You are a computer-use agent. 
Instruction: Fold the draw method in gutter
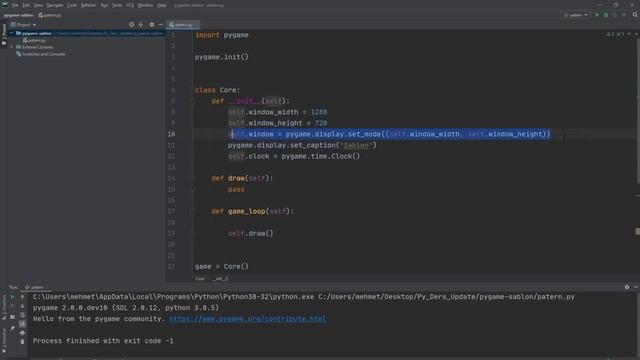193,178
